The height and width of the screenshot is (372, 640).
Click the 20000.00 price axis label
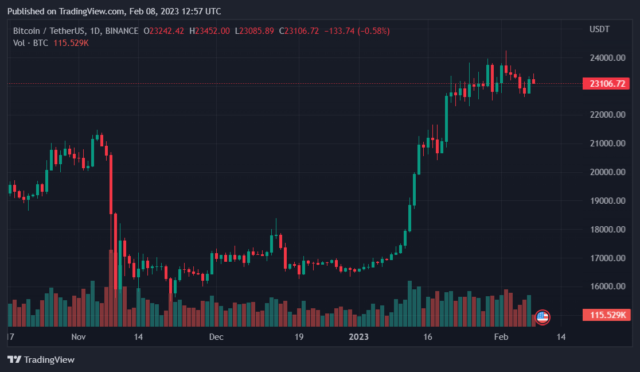pos(607,172)
